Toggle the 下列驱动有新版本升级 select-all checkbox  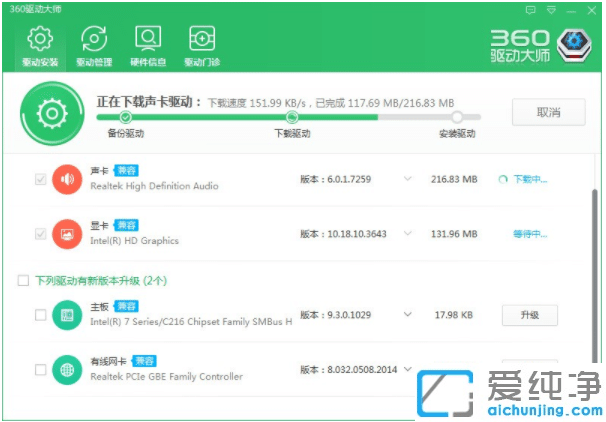(x=24, y=281)
